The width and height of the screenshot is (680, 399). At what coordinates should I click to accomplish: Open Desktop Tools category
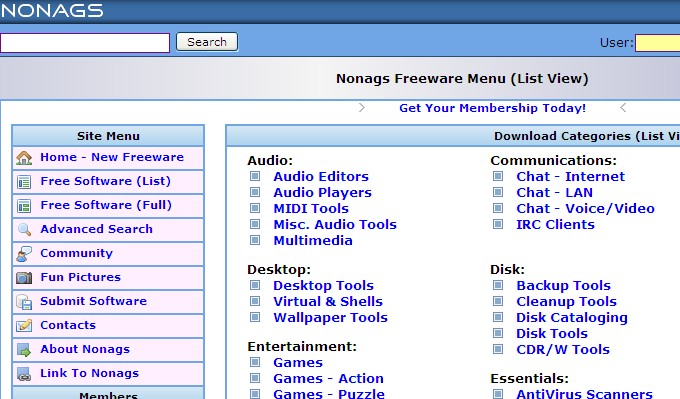tap(323, 286)
